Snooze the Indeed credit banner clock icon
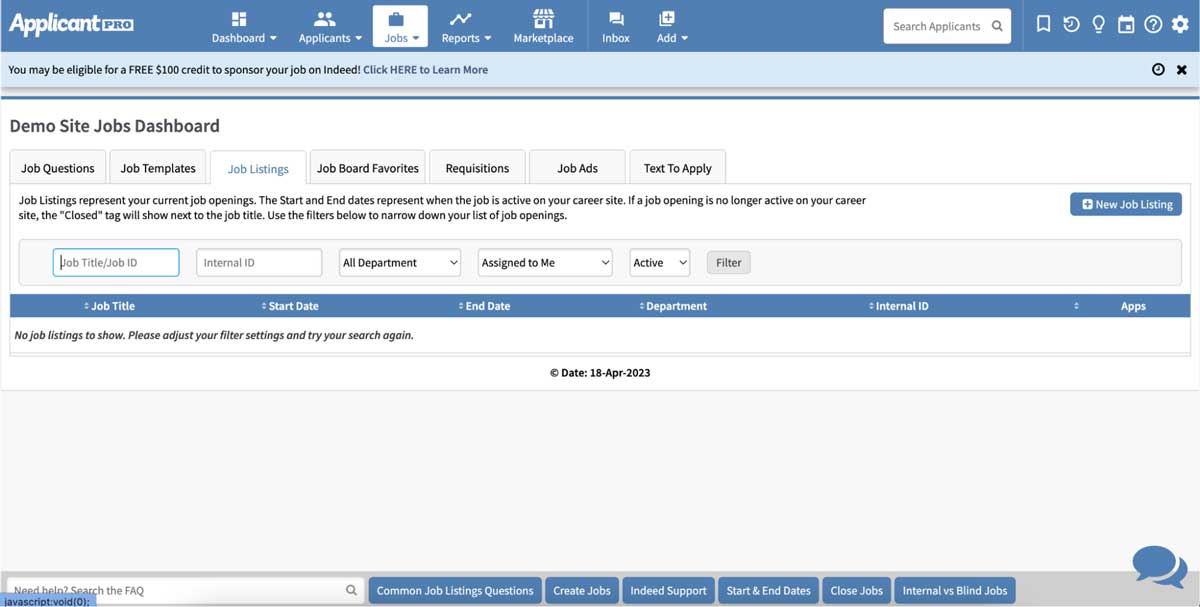1200x607 pixels. coord(1157,69)
